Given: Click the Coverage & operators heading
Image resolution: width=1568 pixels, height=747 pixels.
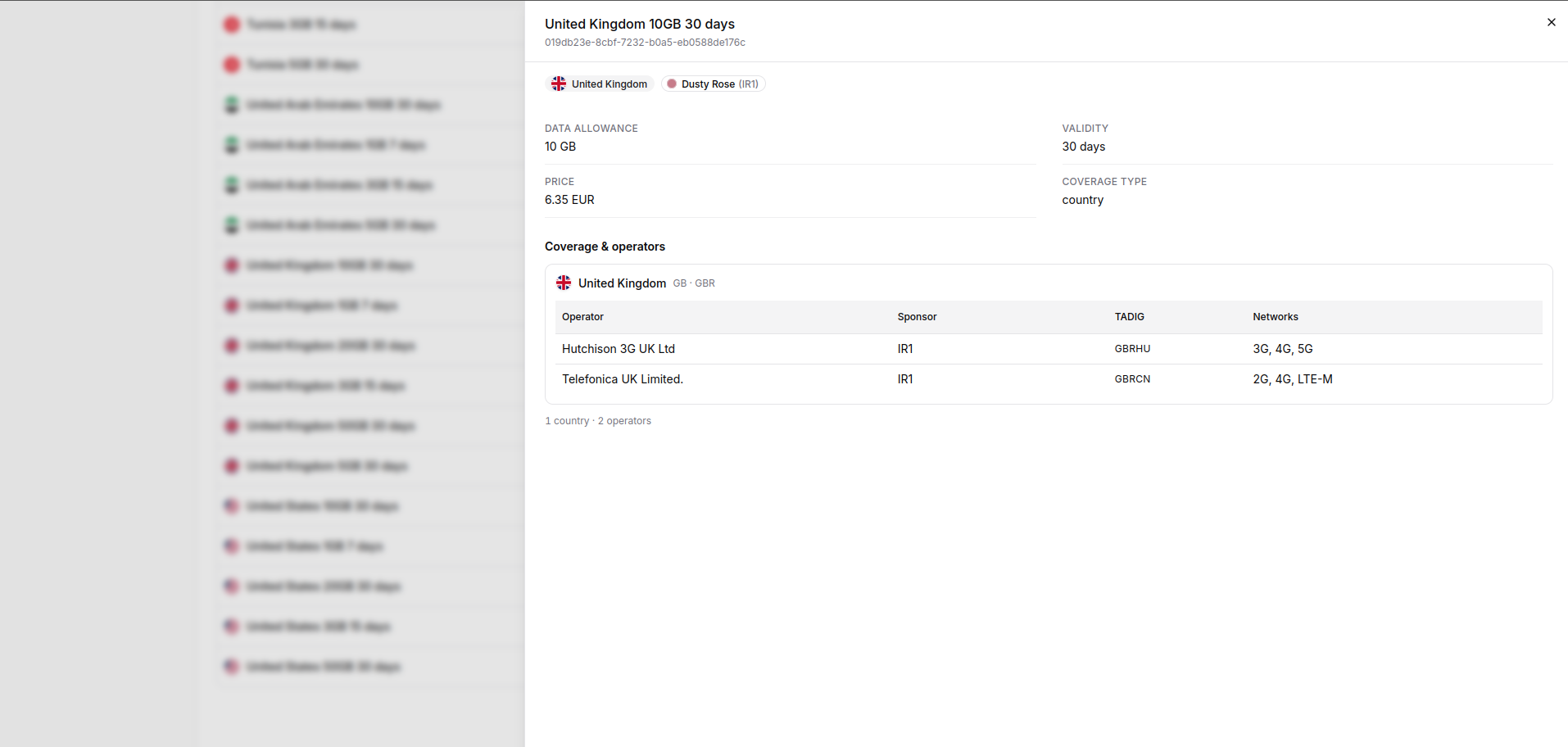Looking at the screenshot, I should (605, 247).
